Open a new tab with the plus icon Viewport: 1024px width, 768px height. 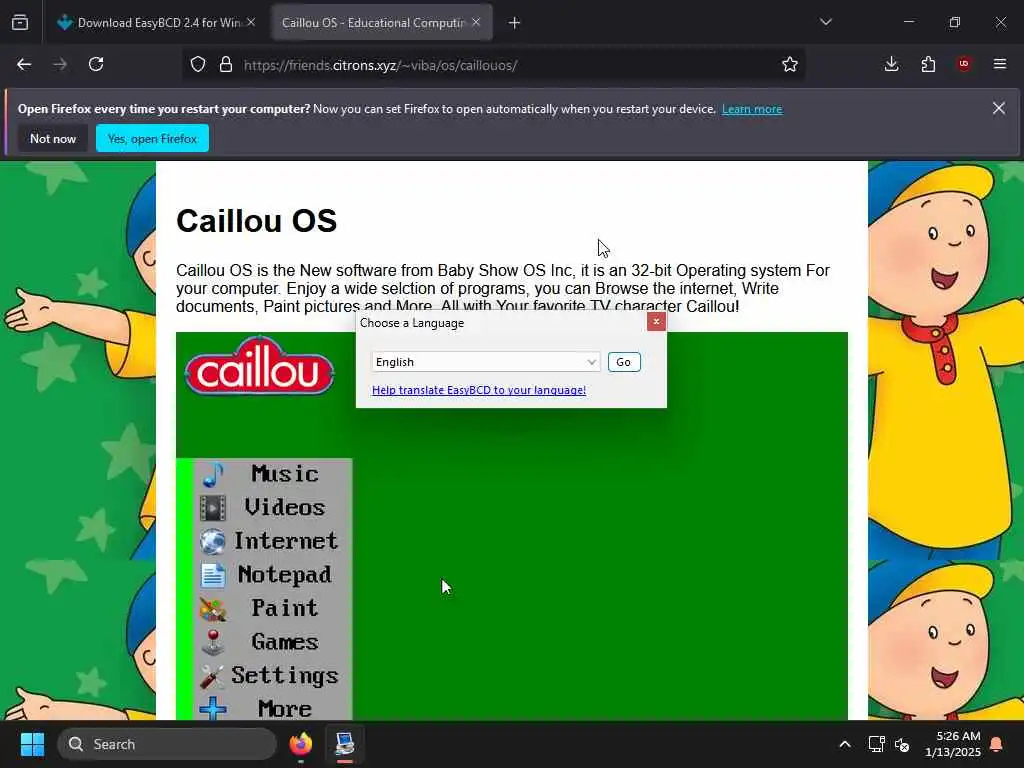click(x=515, y=23)
